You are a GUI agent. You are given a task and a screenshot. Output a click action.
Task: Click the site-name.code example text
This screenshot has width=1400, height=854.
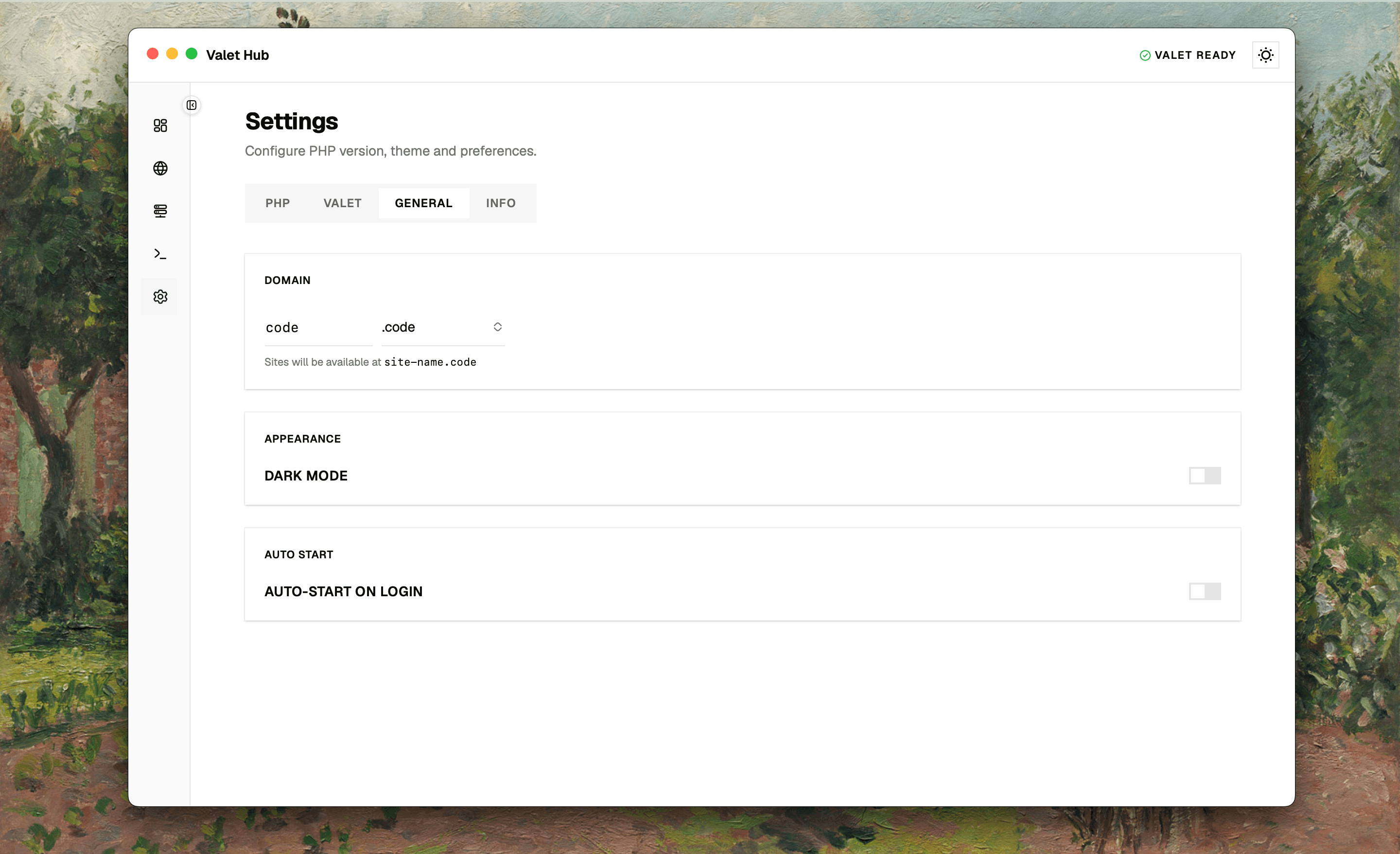[x=430, y=362]
